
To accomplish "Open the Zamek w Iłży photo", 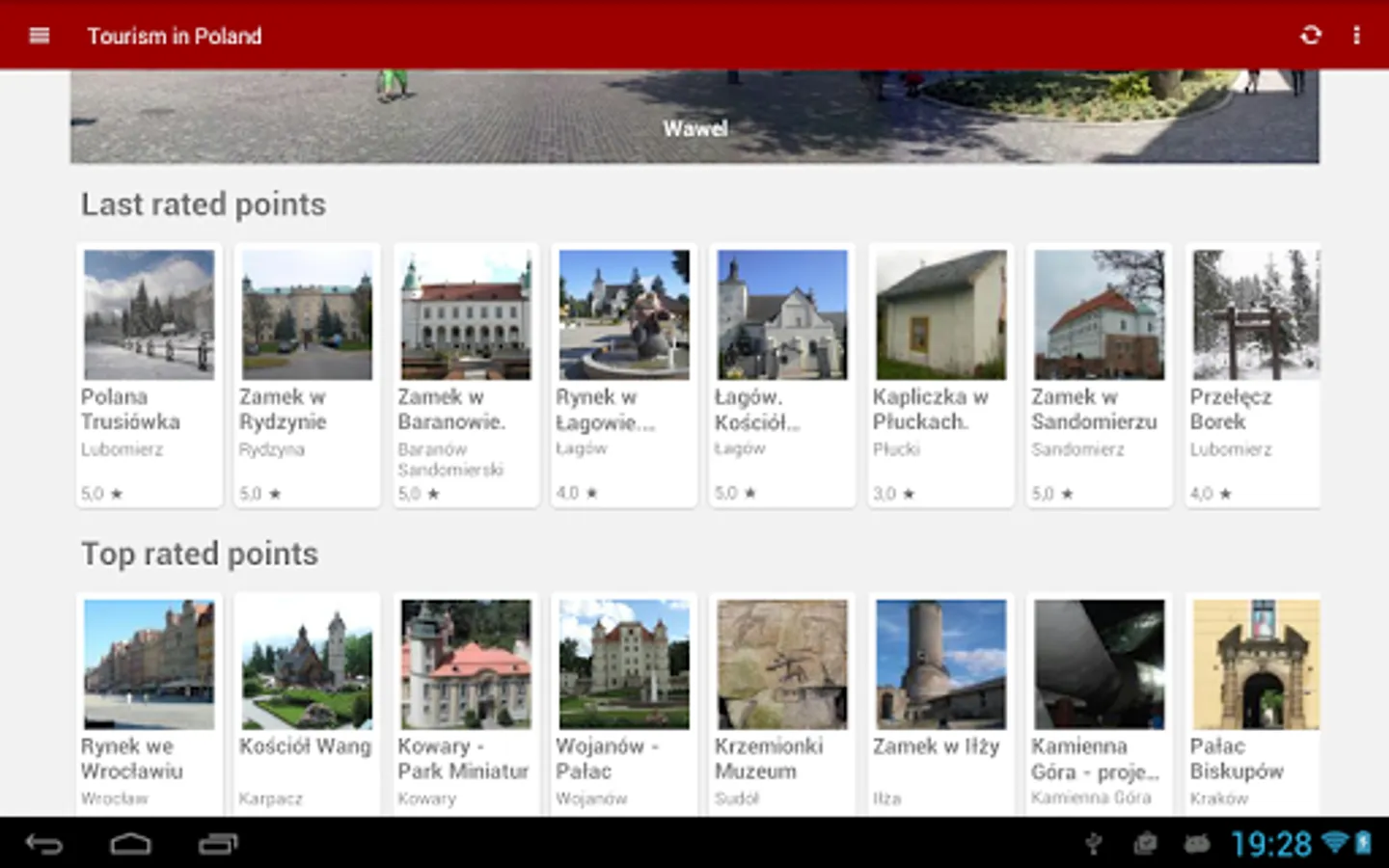I will [x=941, y=665].
